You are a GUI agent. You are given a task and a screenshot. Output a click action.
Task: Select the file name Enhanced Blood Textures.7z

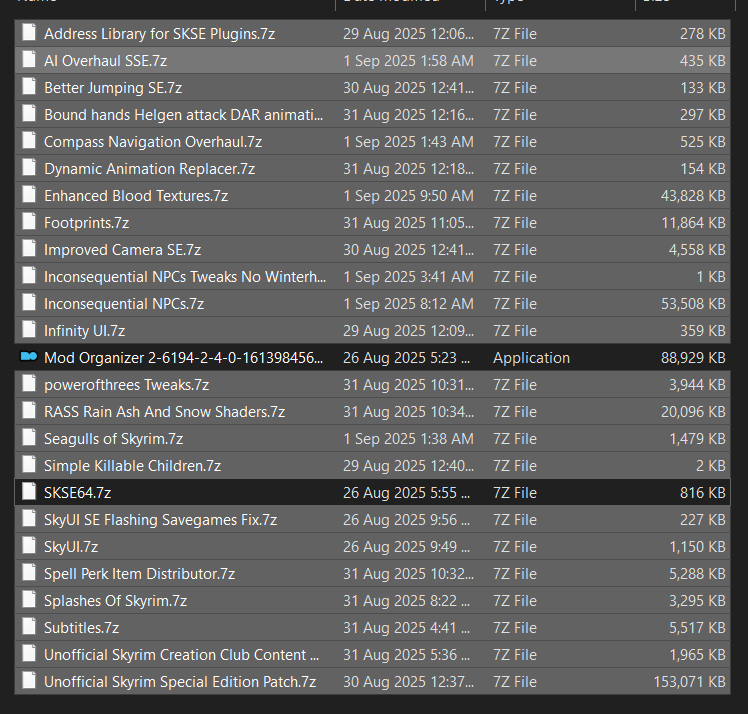point(136,196)
